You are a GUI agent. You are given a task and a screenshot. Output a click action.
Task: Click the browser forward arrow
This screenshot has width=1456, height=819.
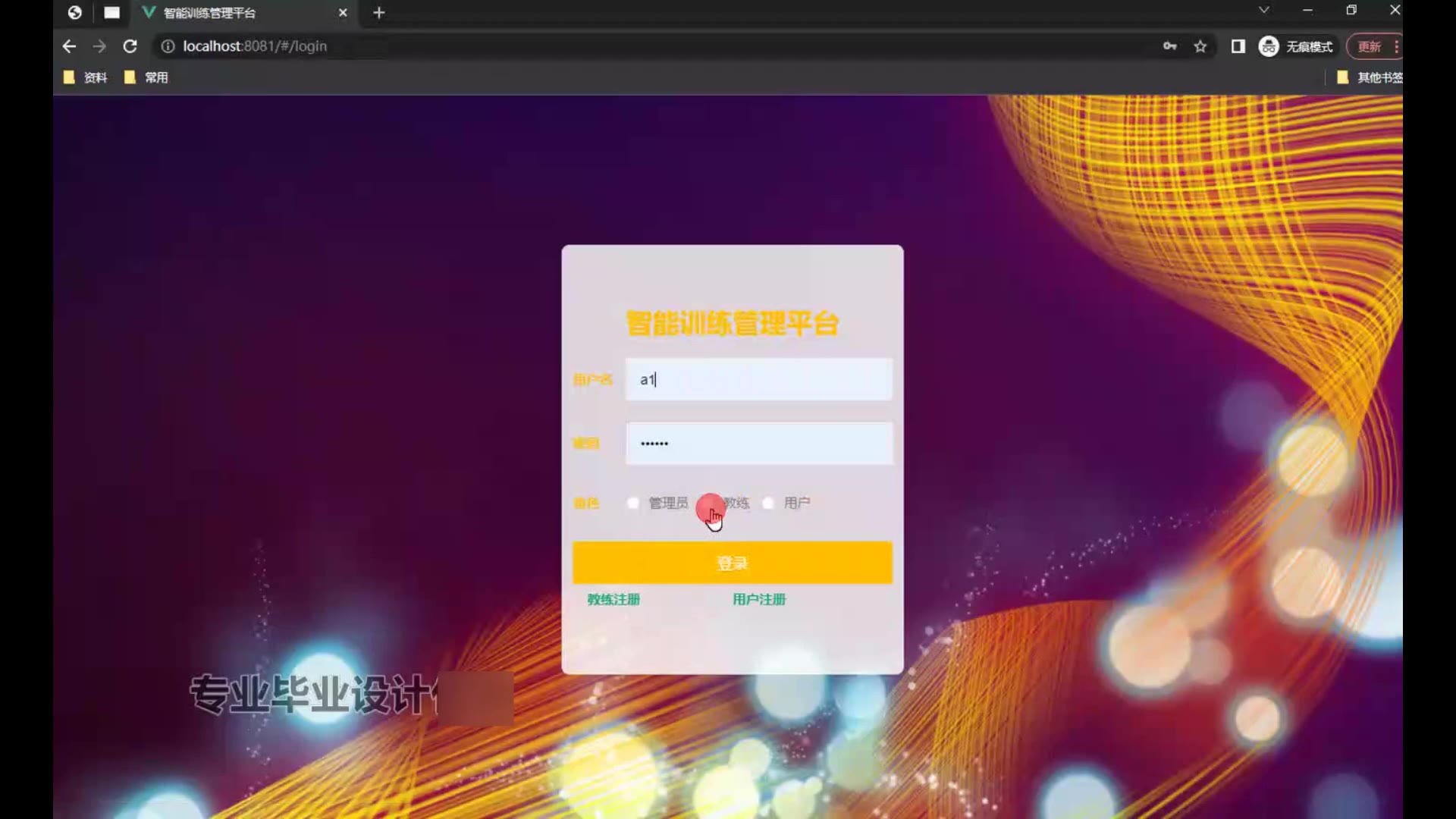(99, 46)
